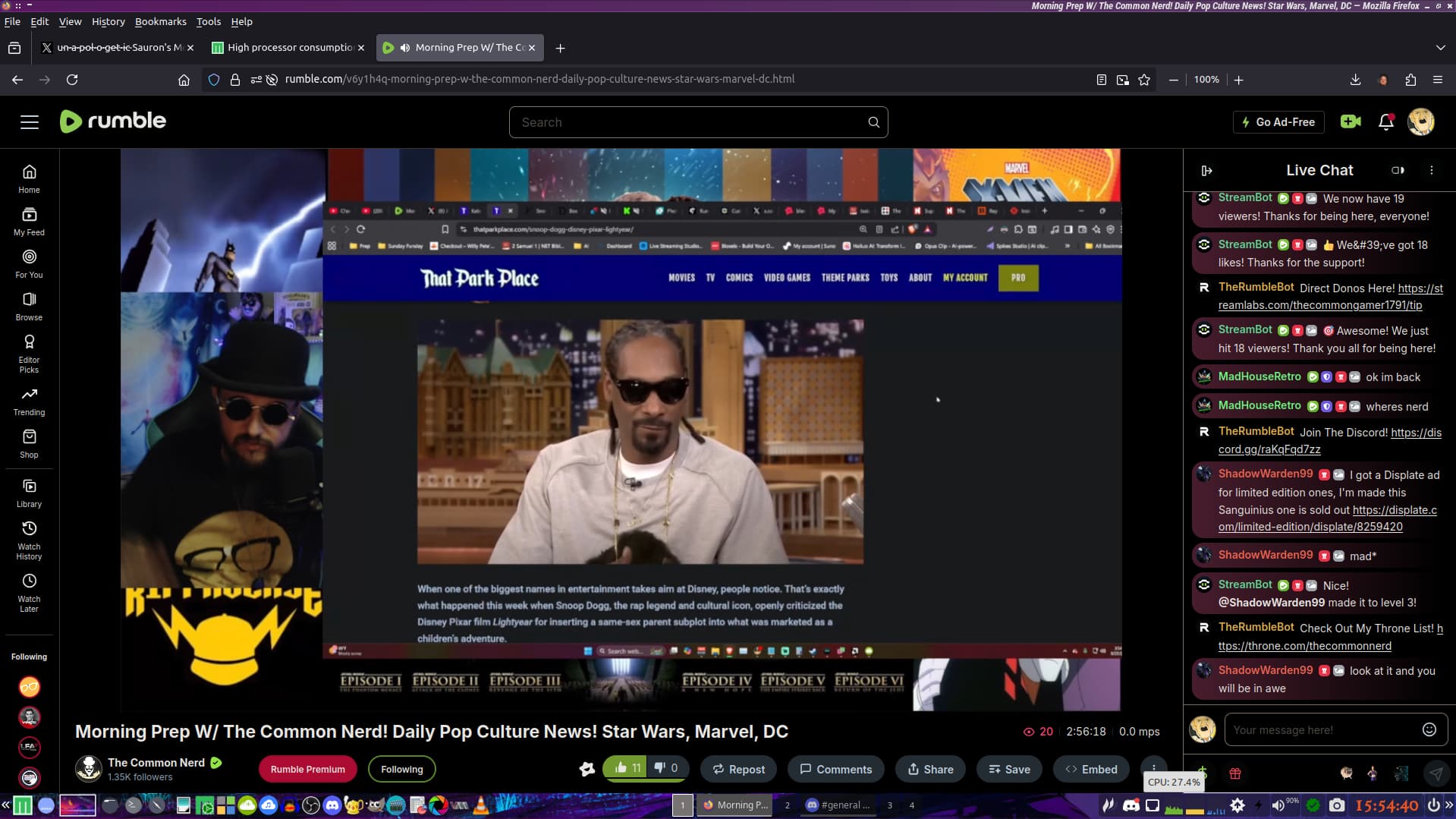The width and height of the screenshot is (1456, 819).
Task: Open more options beside Embed button
Action: coord(1153,767)
